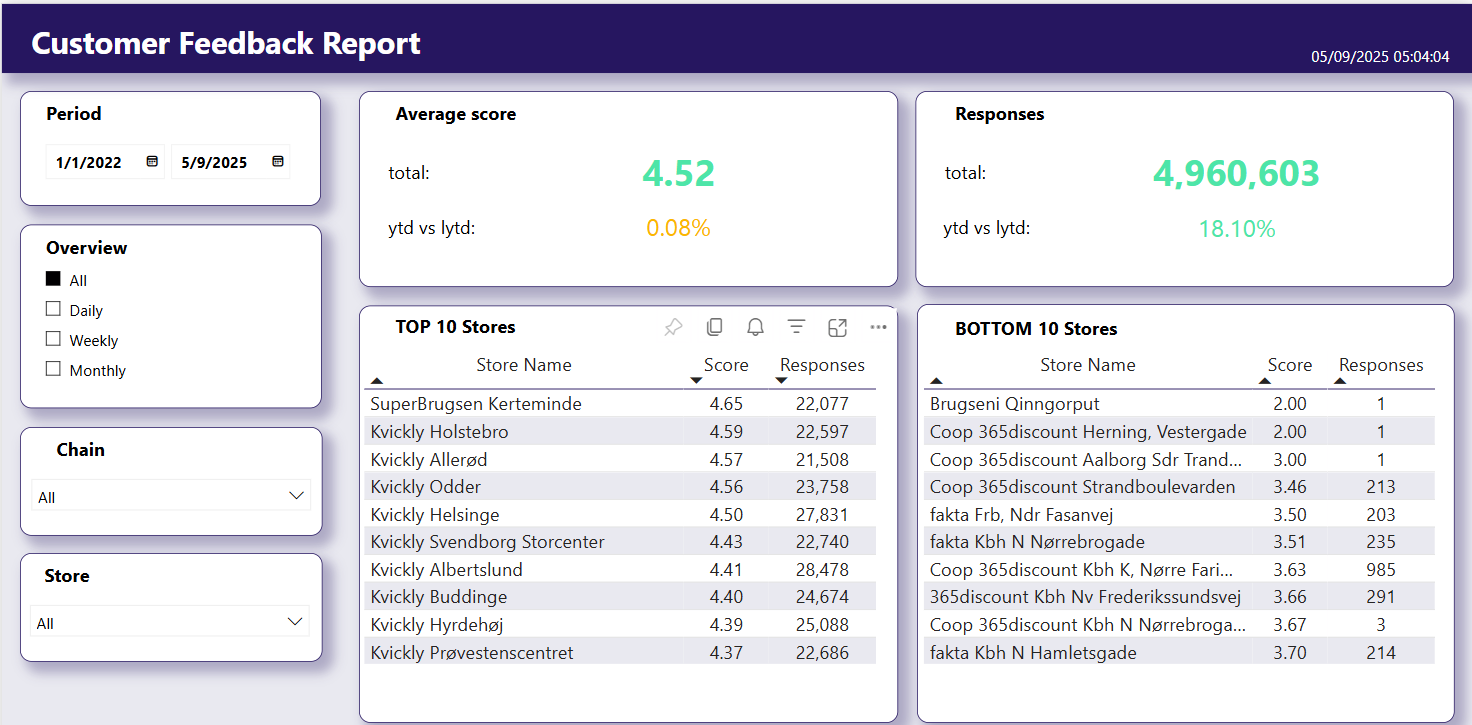Screen dimensions: 1472x725
Task: Check the Monthly overview option
Action: click(53, 369)
